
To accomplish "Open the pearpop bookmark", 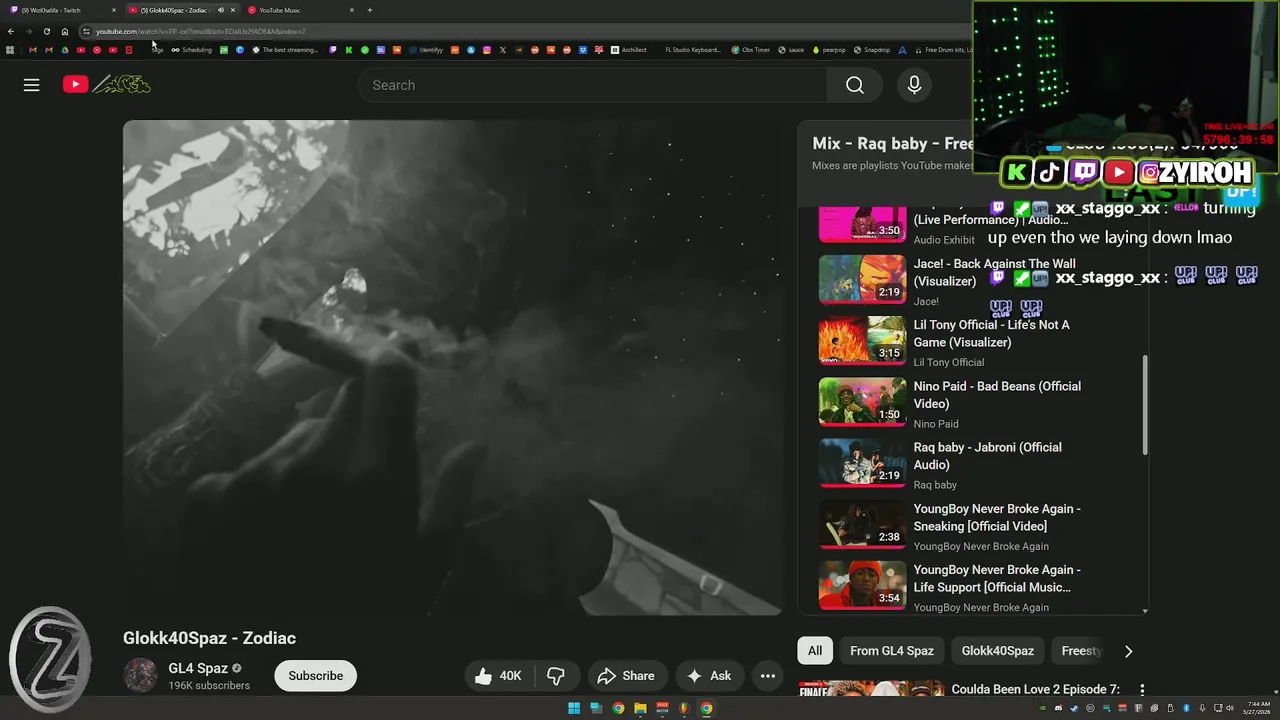I will coord(829,50).
